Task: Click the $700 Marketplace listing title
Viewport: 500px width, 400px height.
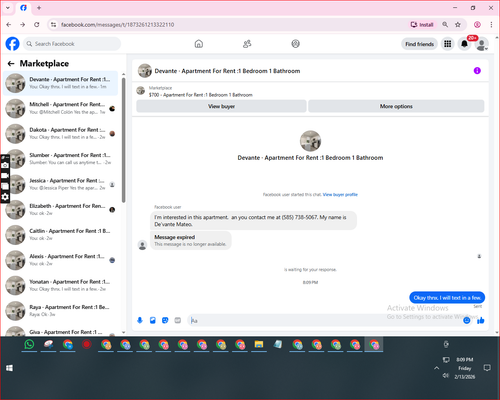Action: tap(201, 95)
